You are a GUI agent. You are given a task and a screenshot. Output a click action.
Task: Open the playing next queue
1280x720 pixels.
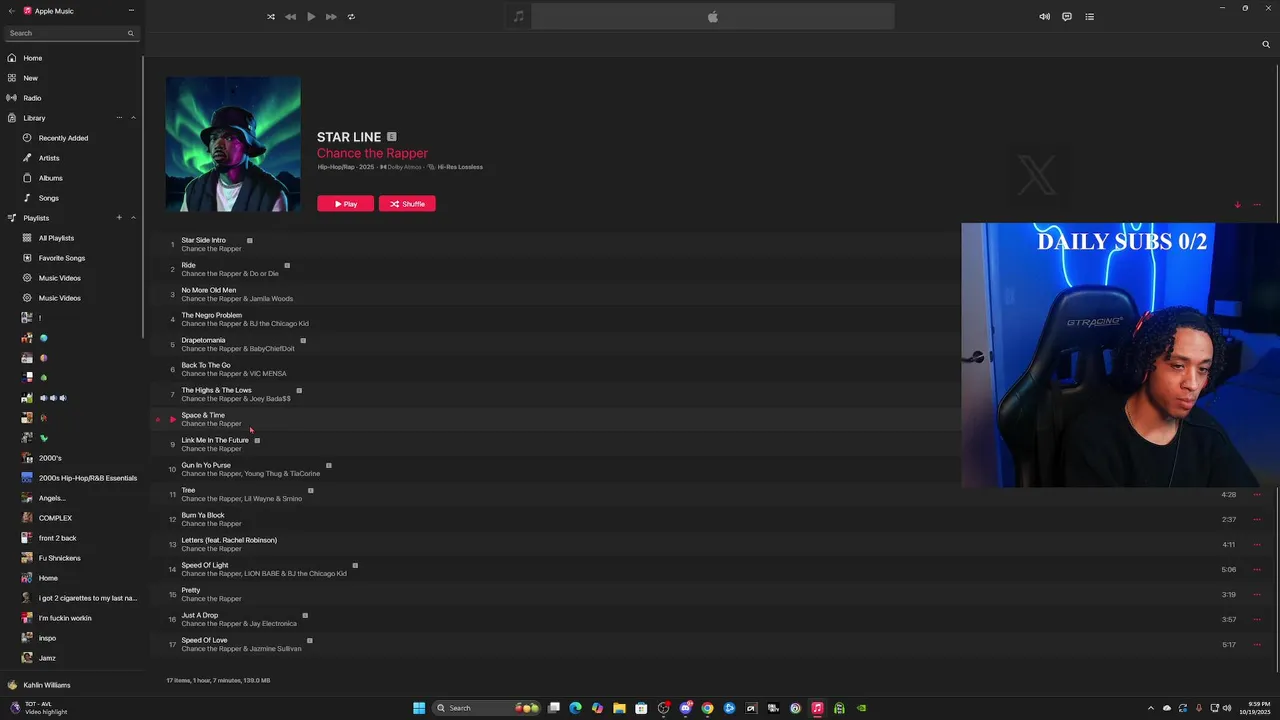click(x=1090, y=17)
